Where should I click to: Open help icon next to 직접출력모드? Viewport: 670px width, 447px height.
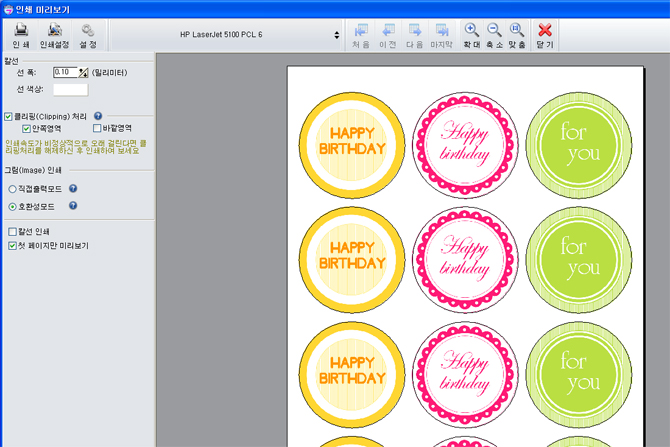tap(73, 188)
